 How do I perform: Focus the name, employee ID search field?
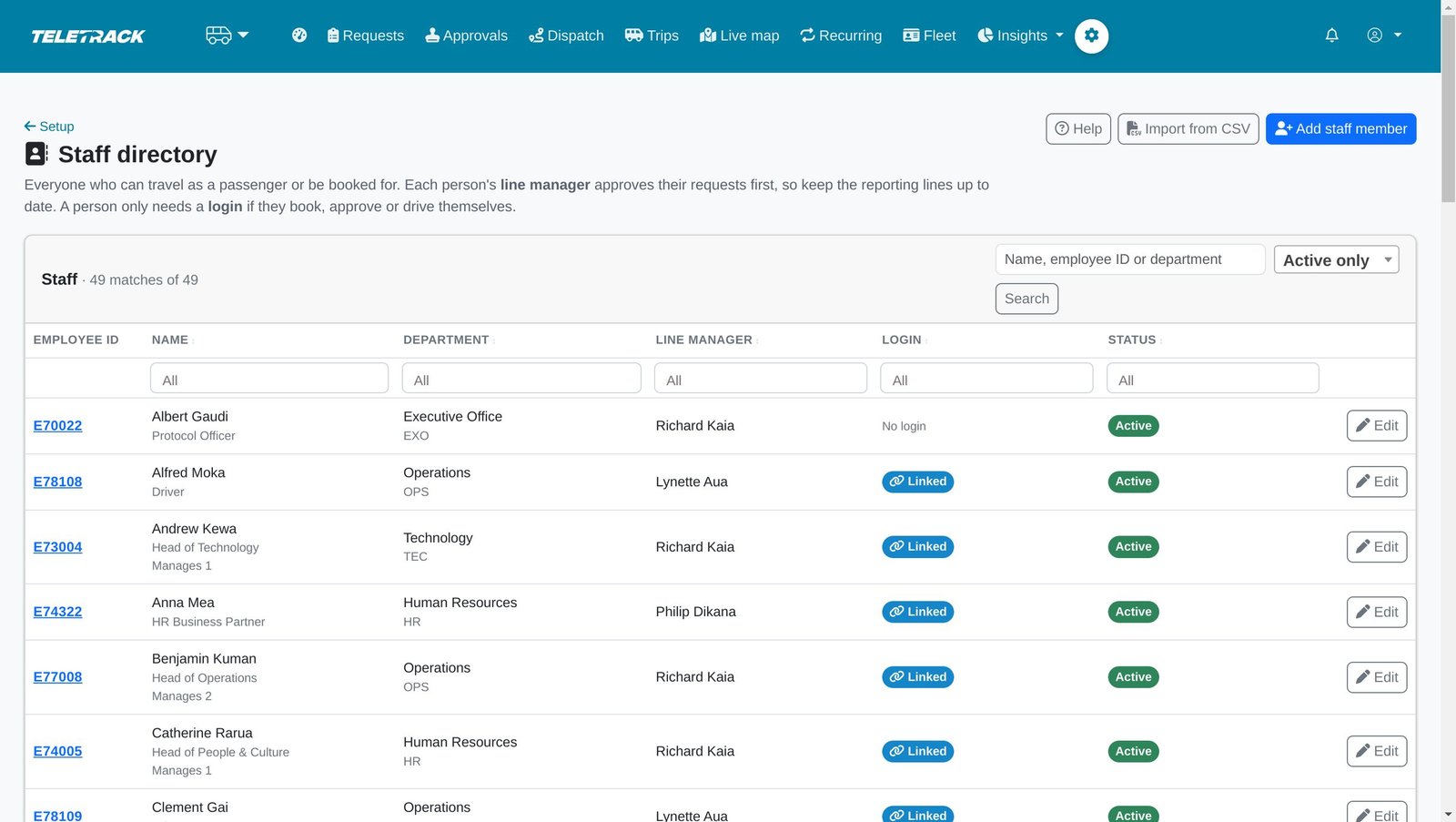(x=1130, y=259)
